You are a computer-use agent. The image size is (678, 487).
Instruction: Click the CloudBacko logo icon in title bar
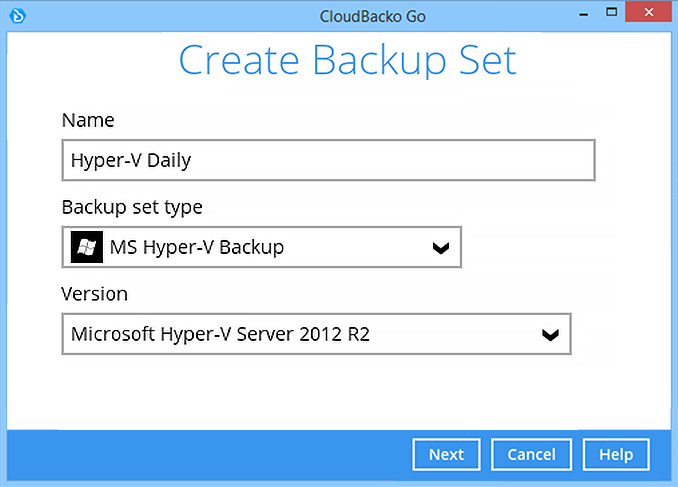pos(18,16)
